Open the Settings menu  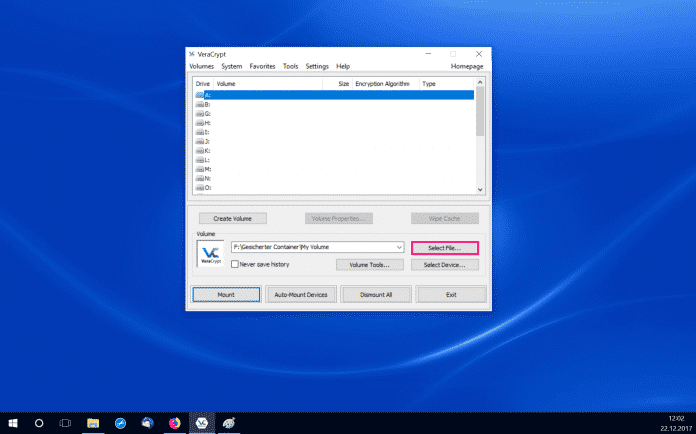(317, 66)
